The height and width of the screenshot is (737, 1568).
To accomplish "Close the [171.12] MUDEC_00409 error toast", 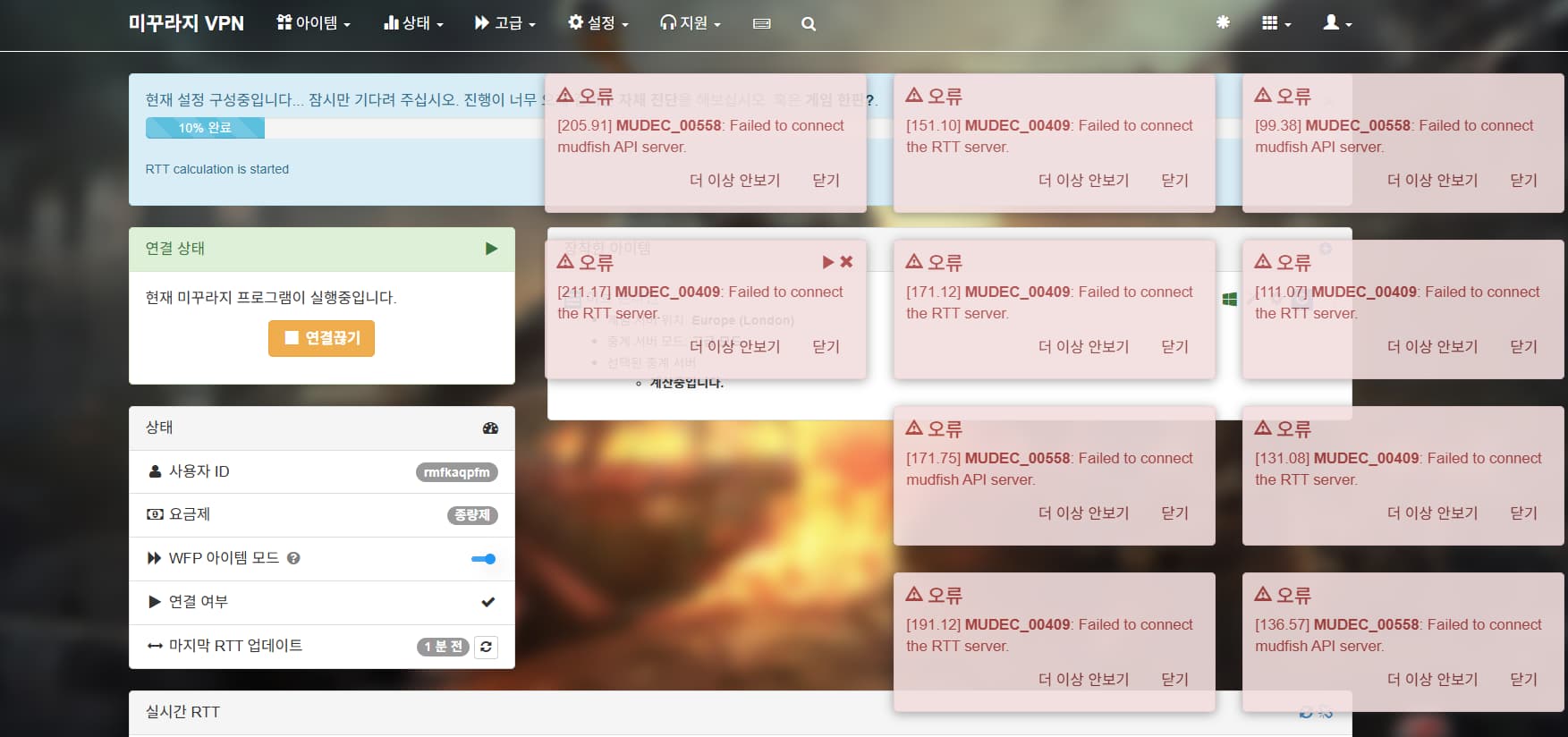I will (1174, 347).
